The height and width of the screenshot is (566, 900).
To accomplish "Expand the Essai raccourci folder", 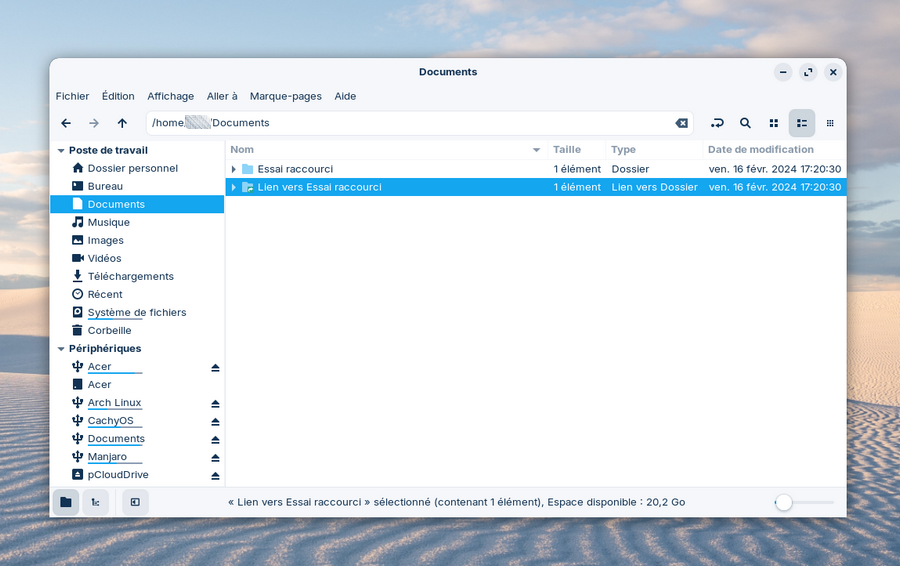I will click(234, 169).
